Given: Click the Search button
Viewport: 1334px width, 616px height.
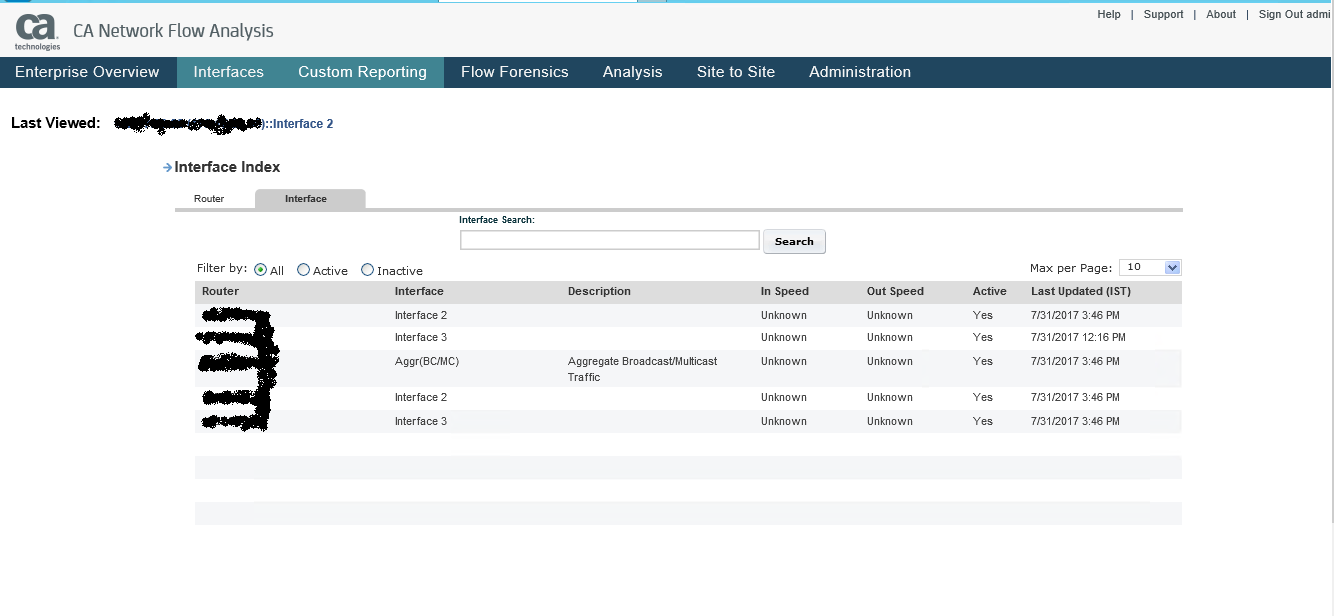Looking at the screenshot, I should pyautogui.click(x=794, y=241).
